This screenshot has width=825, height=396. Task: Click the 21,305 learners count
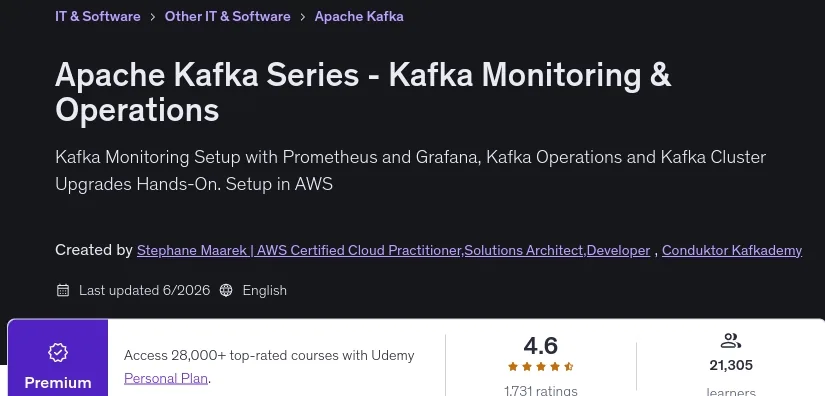[x=731, y=365]
